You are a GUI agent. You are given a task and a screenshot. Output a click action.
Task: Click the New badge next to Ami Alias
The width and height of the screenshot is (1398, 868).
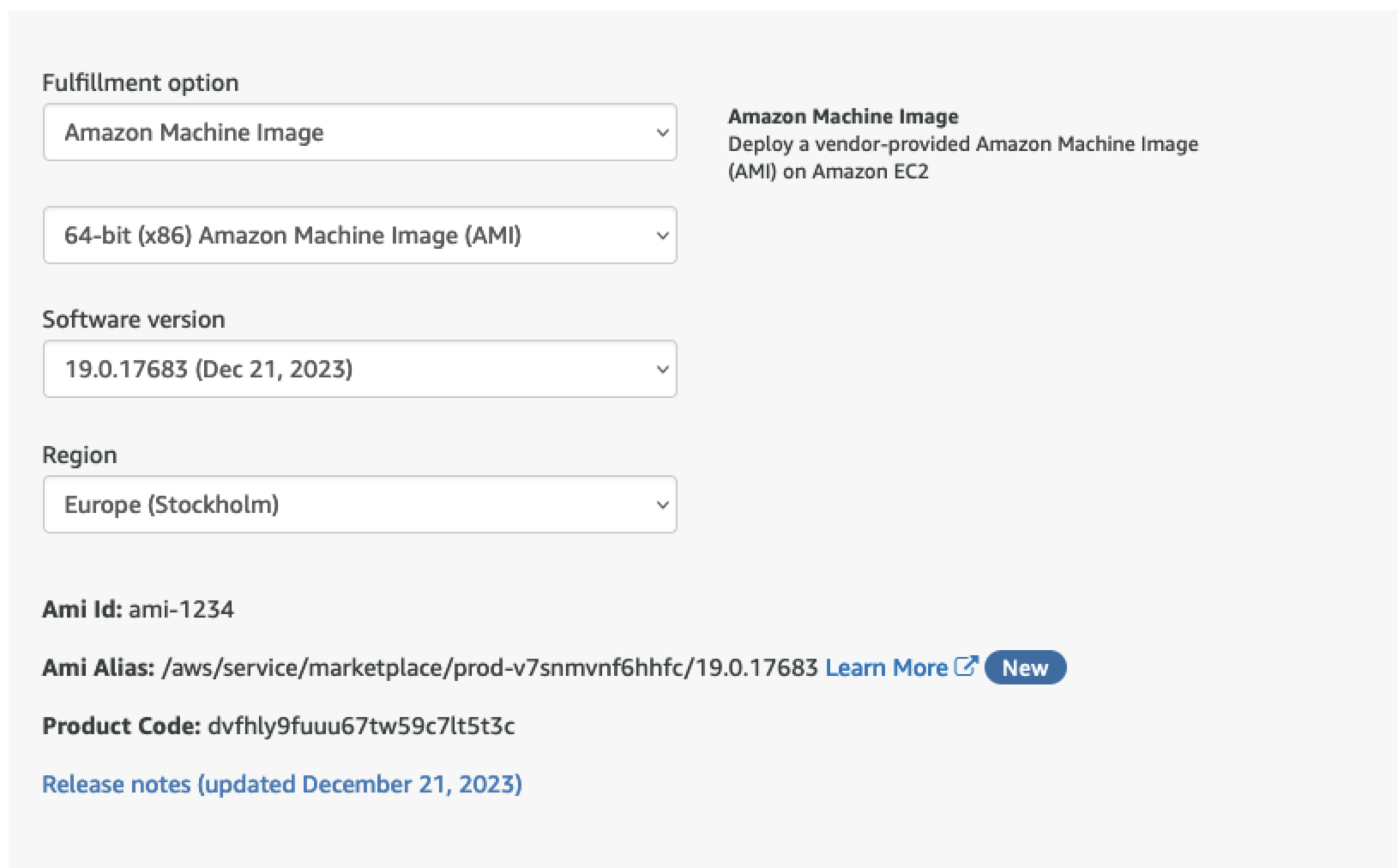click(1025, 667)
